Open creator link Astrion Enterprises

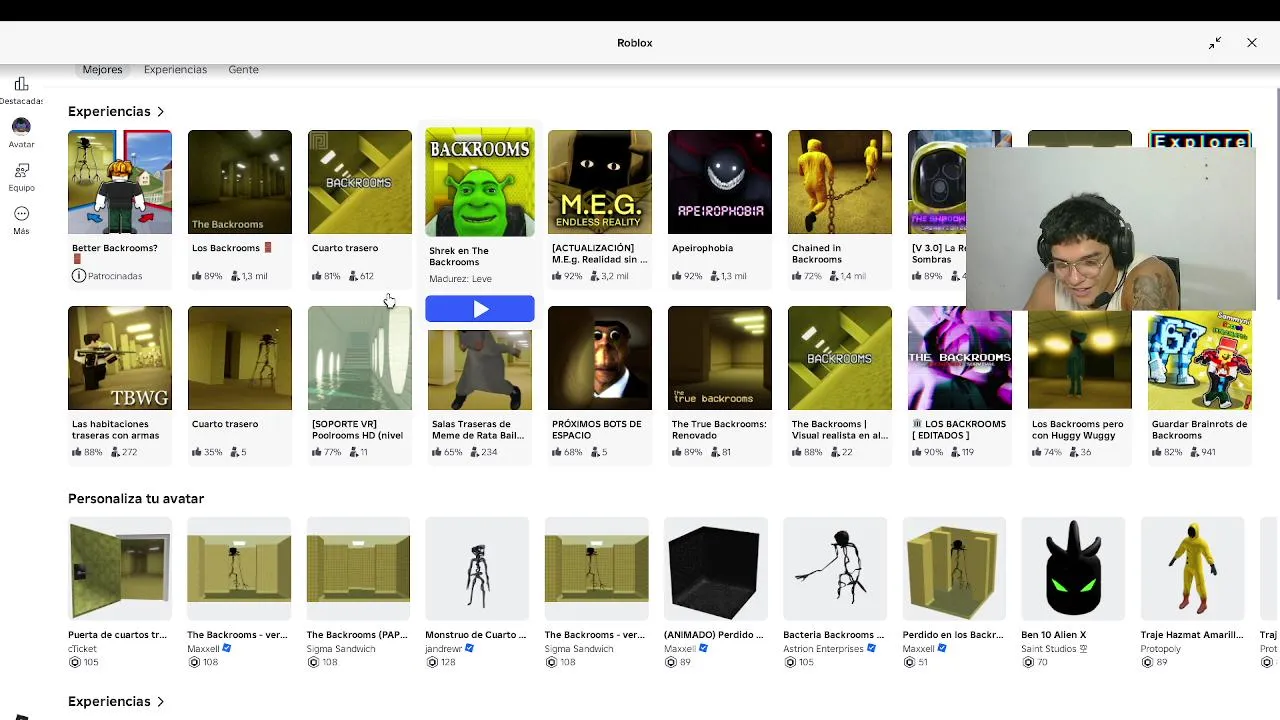823,649
